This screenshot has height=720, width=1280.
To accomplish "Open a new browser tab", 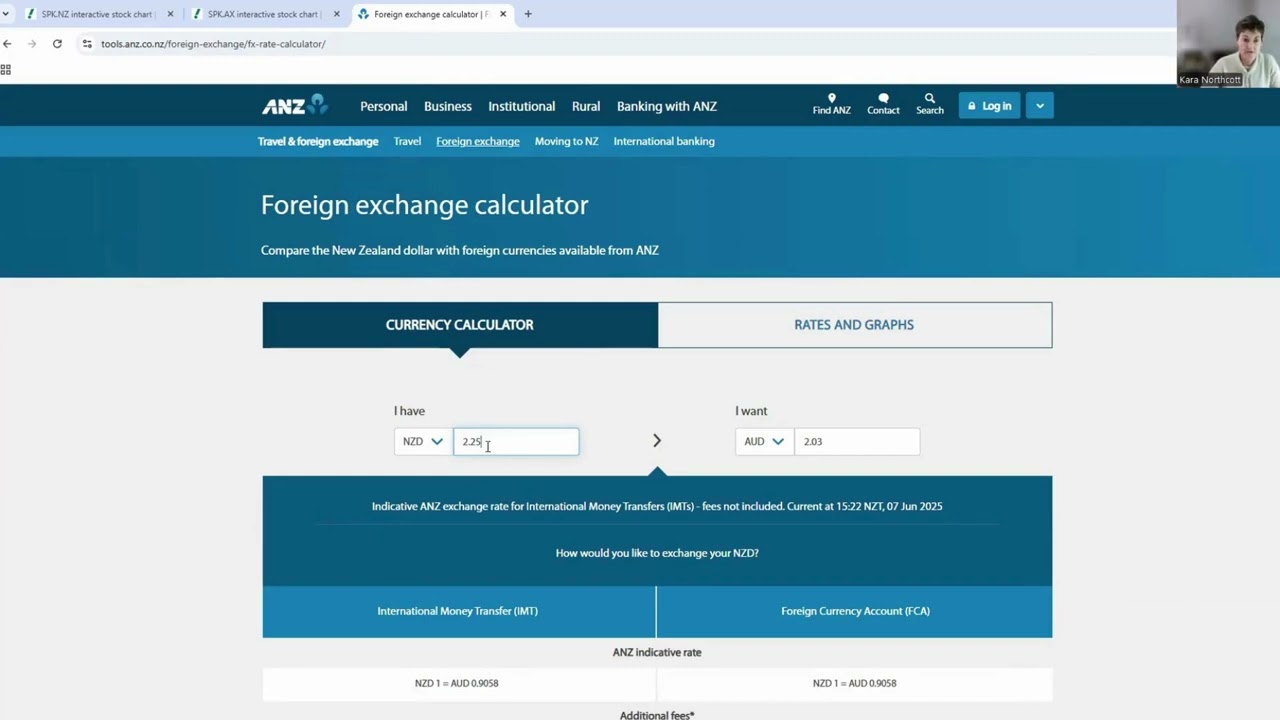I will coord(528,14).
